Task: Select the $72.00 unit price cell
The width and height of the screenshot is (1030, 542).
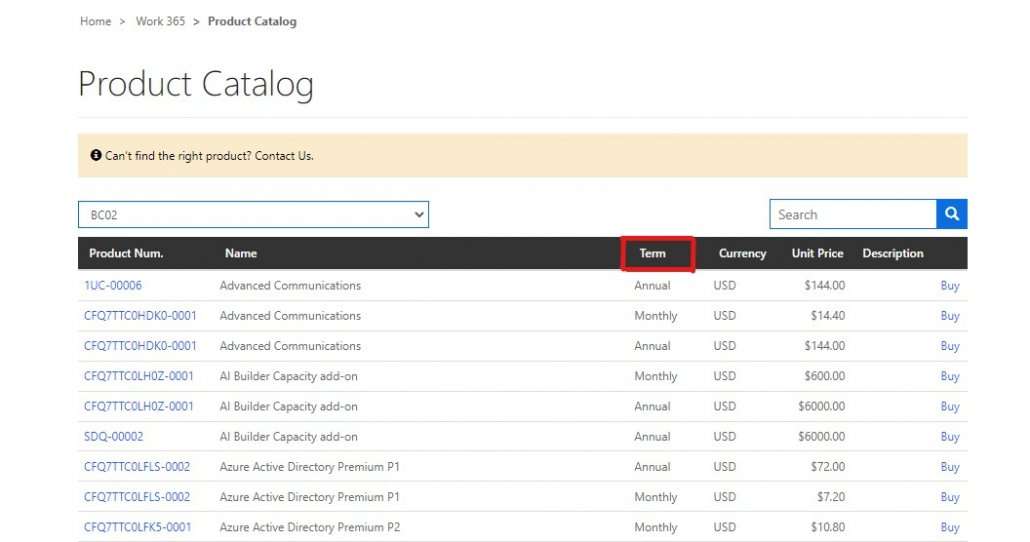Action: (828, 466)
